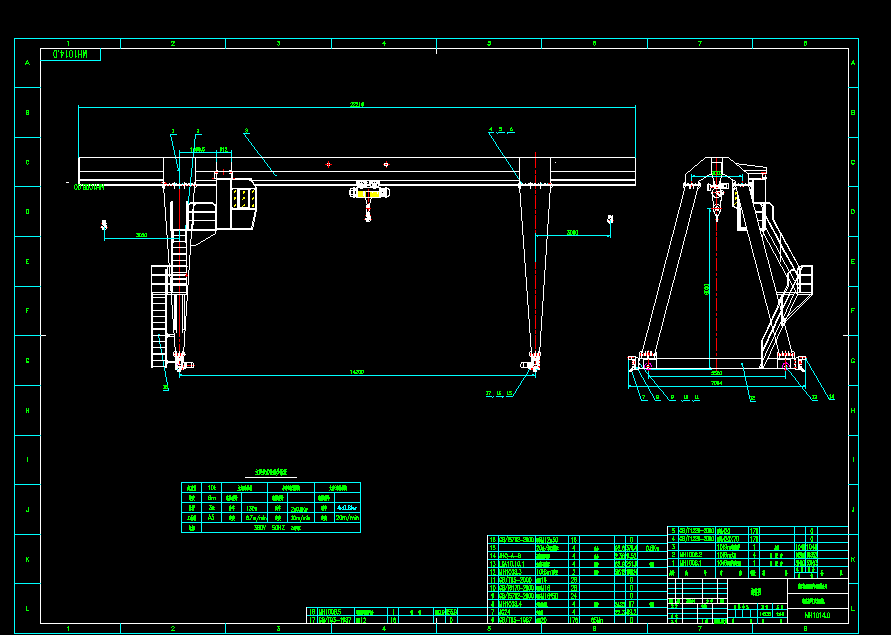Click NH1014.0 drawing number in title block
The height and width of the screenshot is (635, 891).
coord(818,615)
